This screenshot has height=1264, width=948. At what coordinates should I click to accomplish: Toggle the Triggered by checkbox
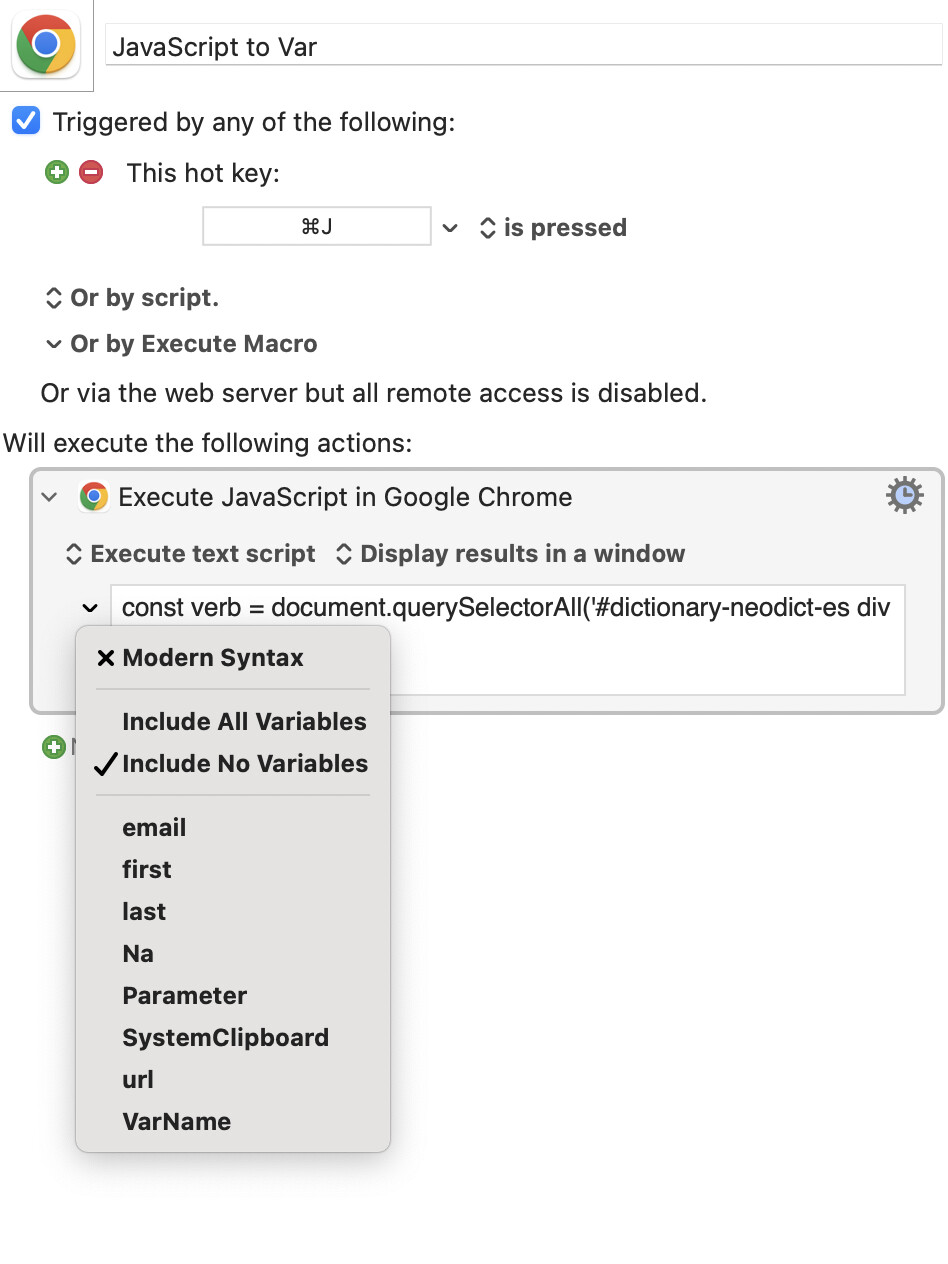[x=25, y=122]
